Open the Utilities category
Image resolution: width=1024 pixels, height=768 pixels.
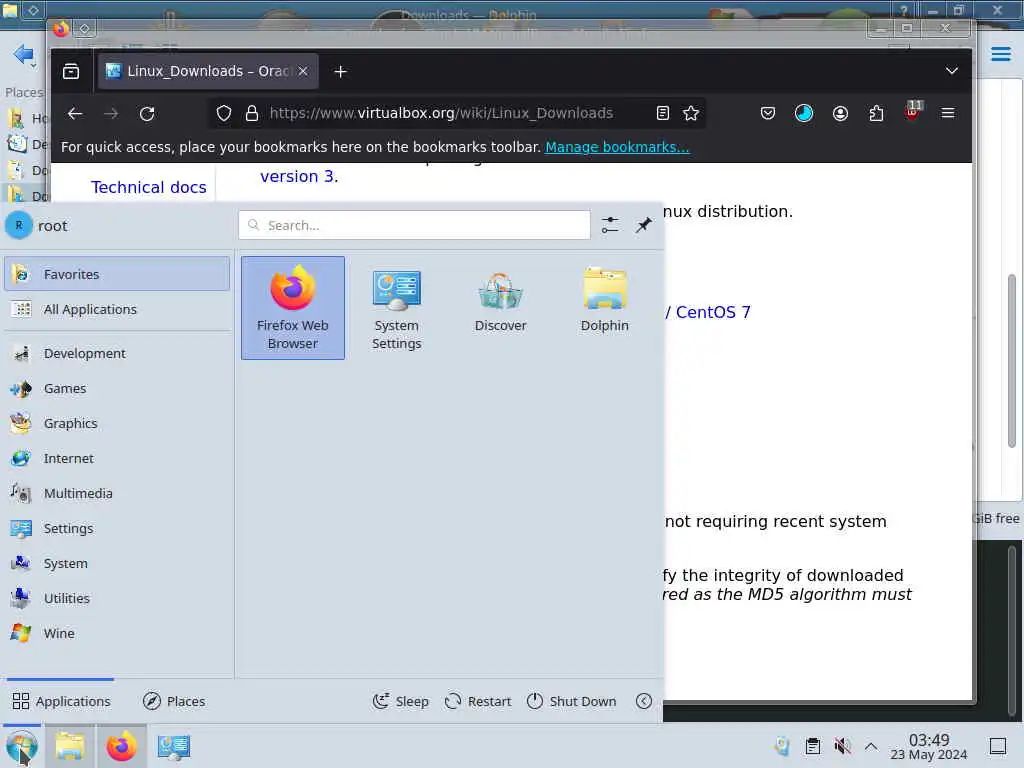tap(117, 598)
